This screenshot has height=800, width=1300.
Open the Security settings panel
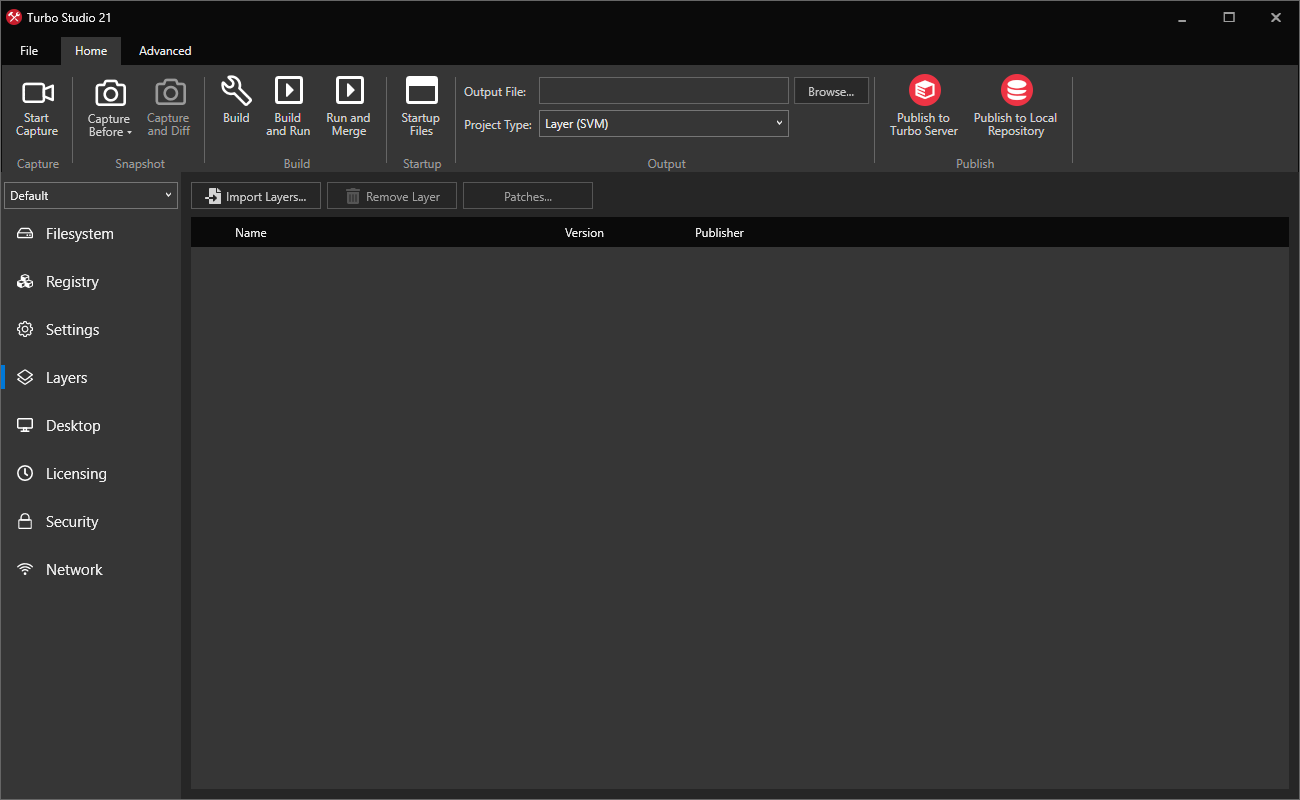click(71, 521)
